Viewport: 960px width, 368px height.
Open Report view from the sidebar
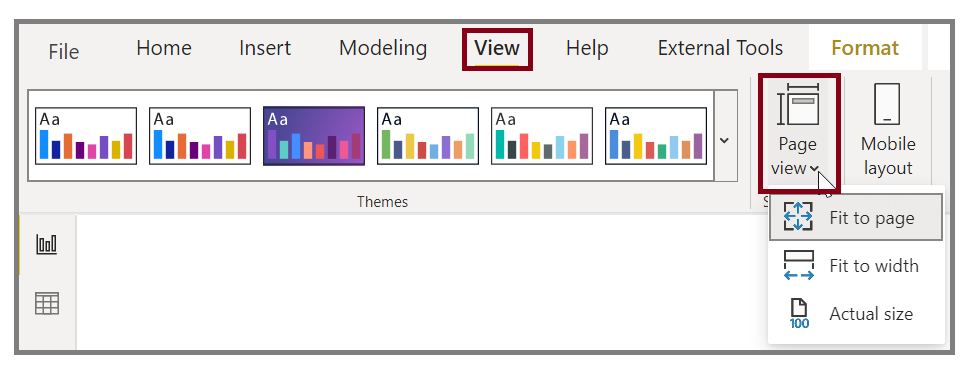point(47,245)
